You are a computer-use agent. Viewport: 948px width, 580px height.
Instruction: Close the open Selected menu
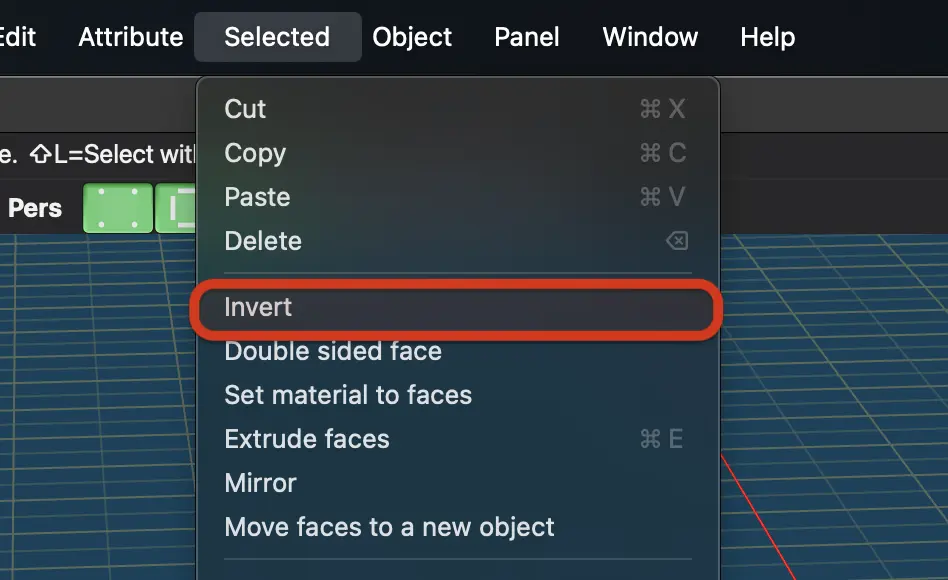pos(278,37)
